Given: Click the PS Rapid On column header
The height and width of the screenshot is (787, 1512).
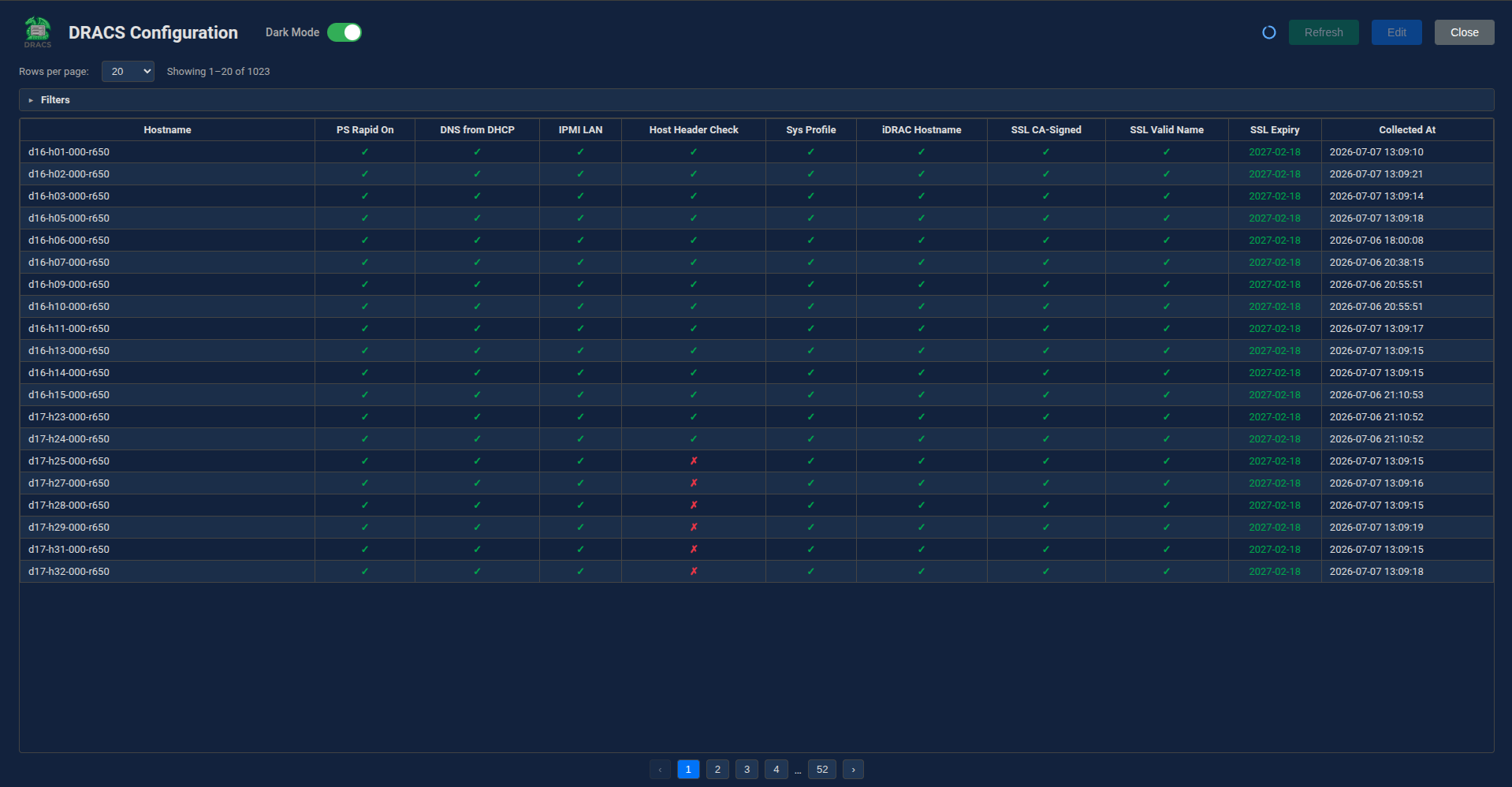Looking at the screenshot, I should click(x=365, y=130).
